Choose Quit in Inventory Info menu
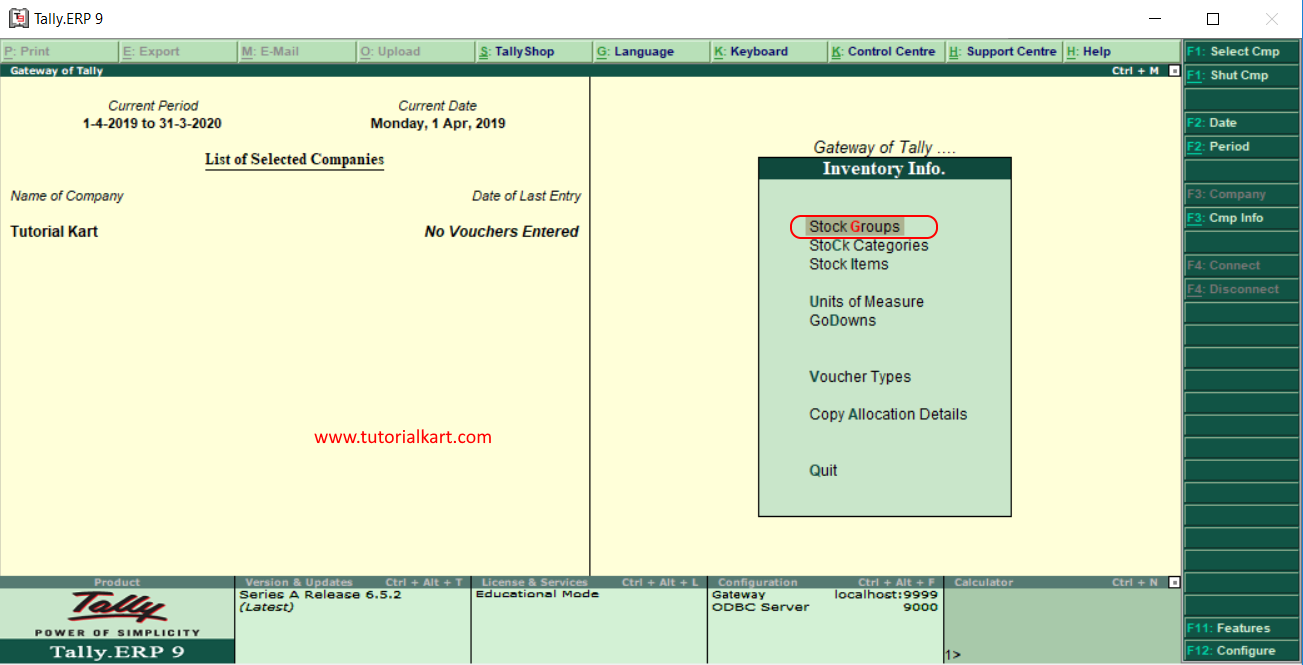The height and width of the screenshot is (665, 1303). click(x=824, y=471)
